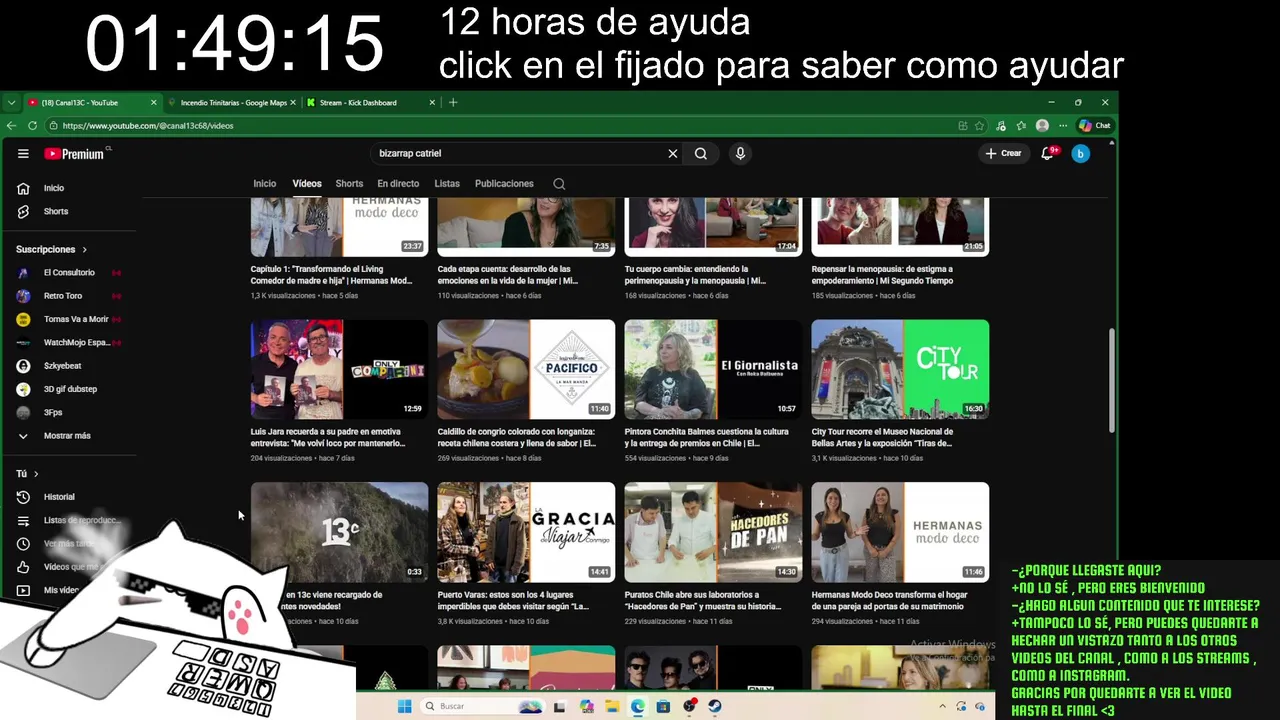Open account avatar menu "b"
1280x720 pixels.
pos(1080,154)
